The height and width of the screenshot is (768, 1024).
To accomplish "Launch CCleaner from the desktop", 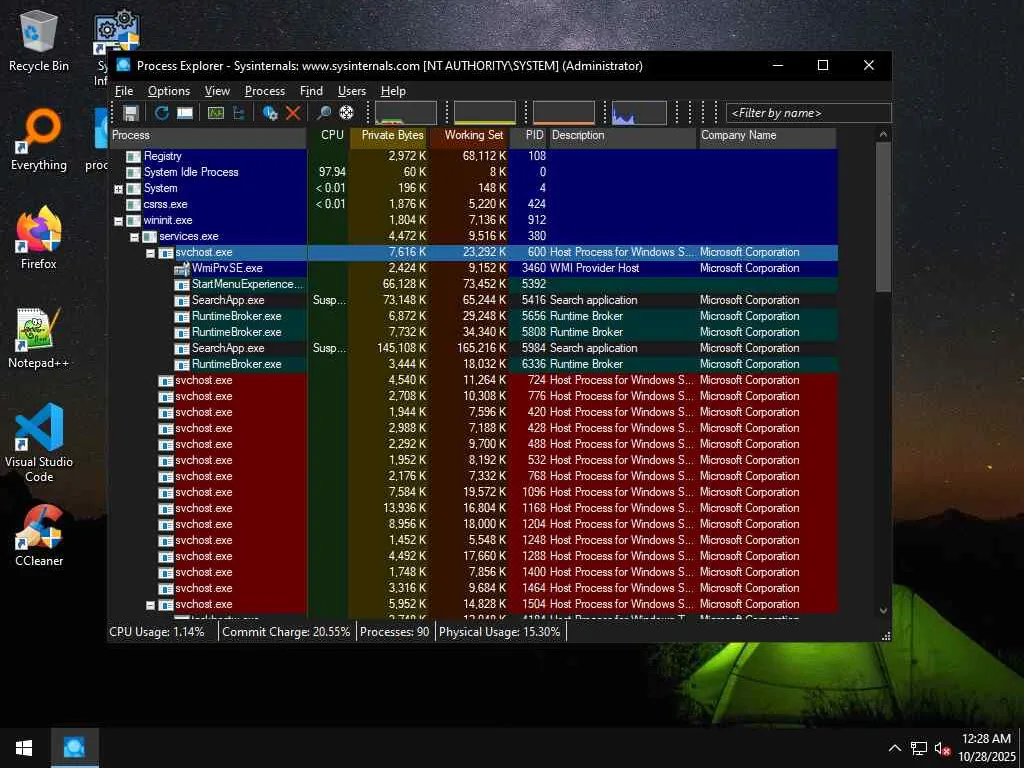I will click(39, 536).
